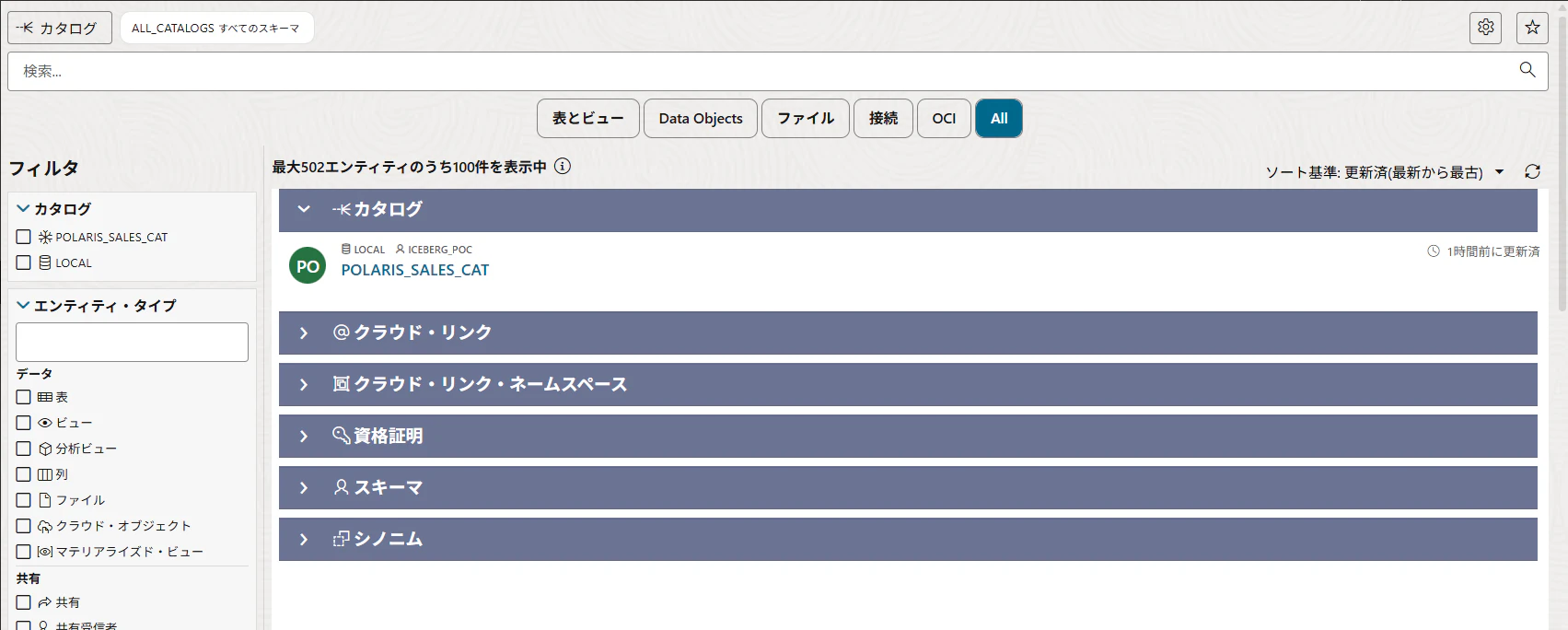This screenshot has width=1568, height=630.
Task: Collapse the エンティティ・タイプ filter group chevron
Action: tap(24, 305)
